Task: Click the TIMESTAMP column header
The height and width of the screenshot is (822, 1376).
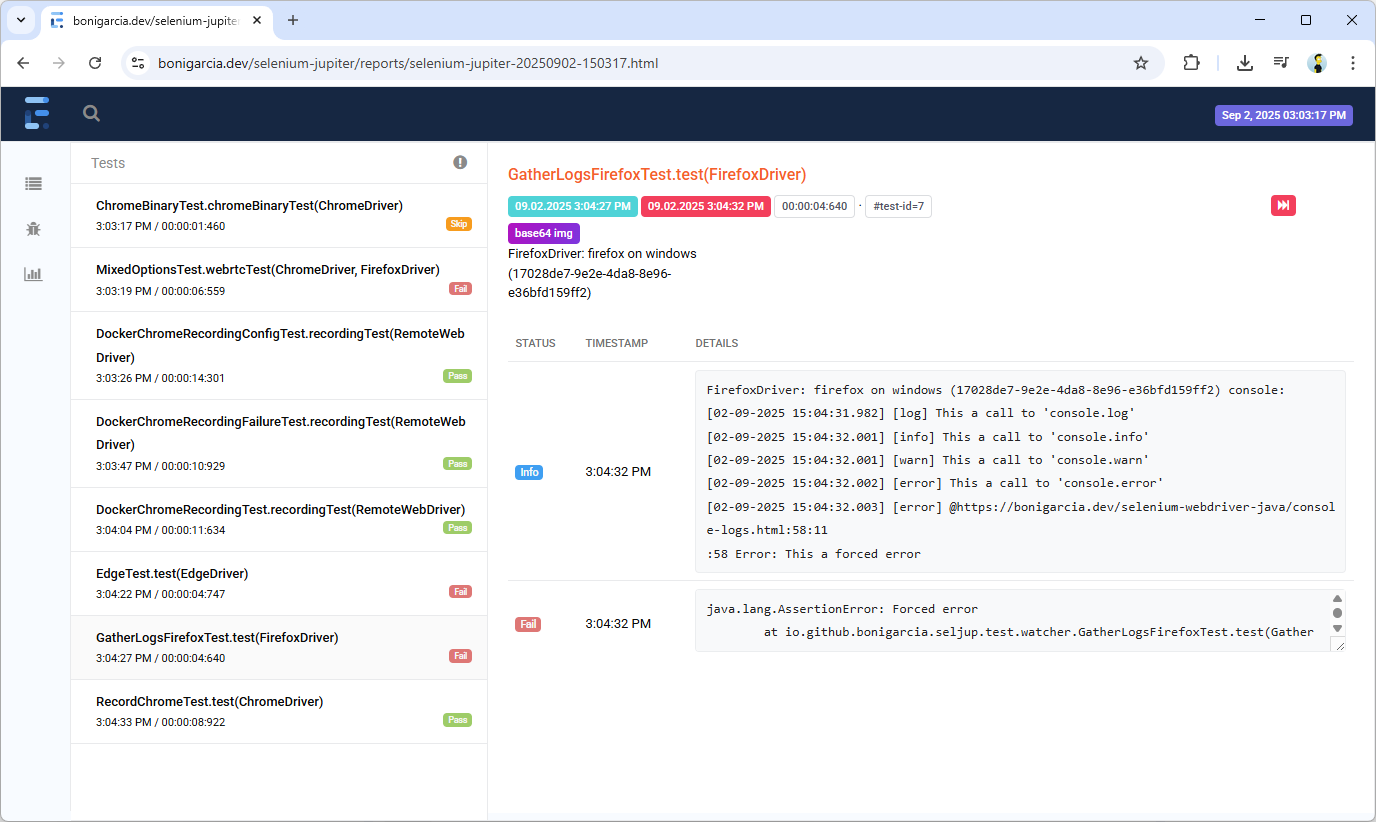Action: [x=616, y=343]
